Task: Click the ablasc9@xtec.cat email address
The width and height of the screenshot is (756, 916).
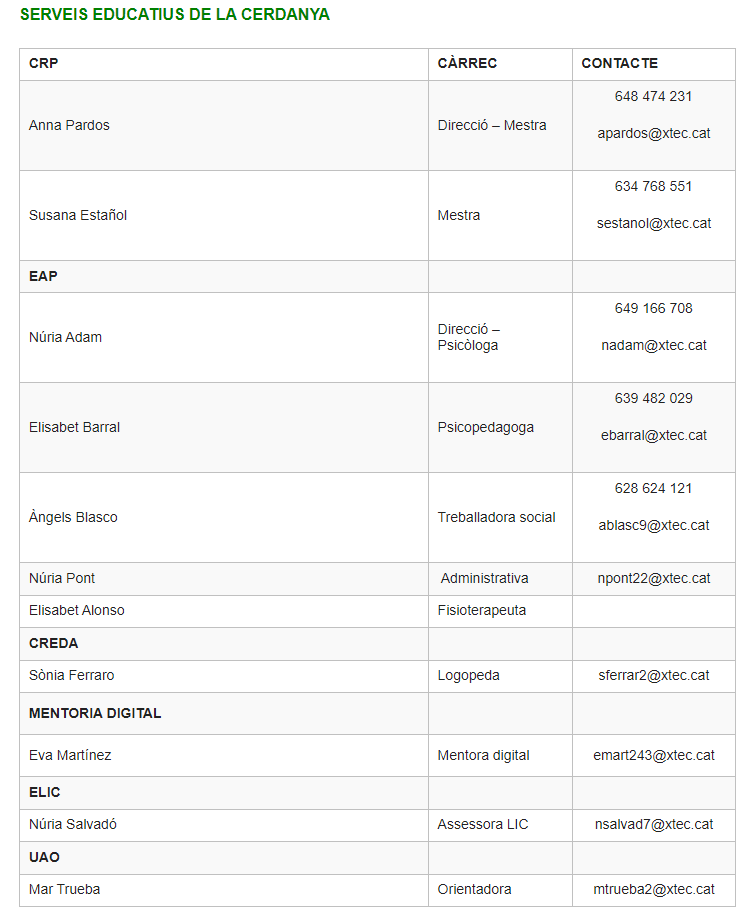Action: (654, 525)
